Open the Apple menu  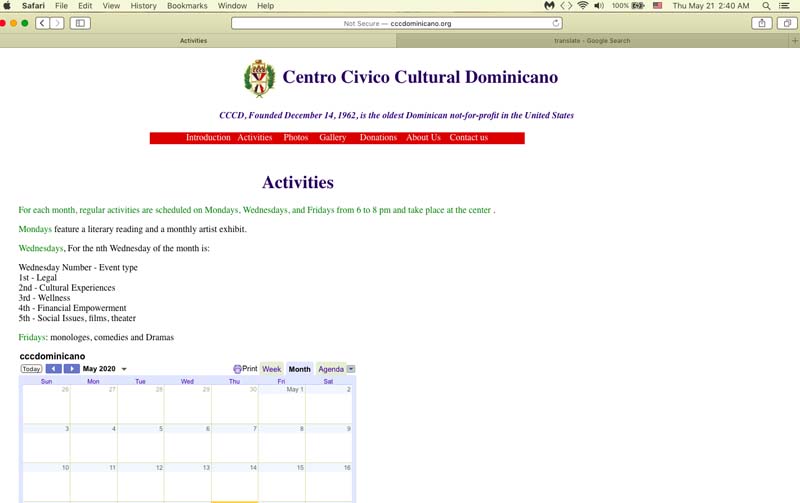click(x=7, y=6)
